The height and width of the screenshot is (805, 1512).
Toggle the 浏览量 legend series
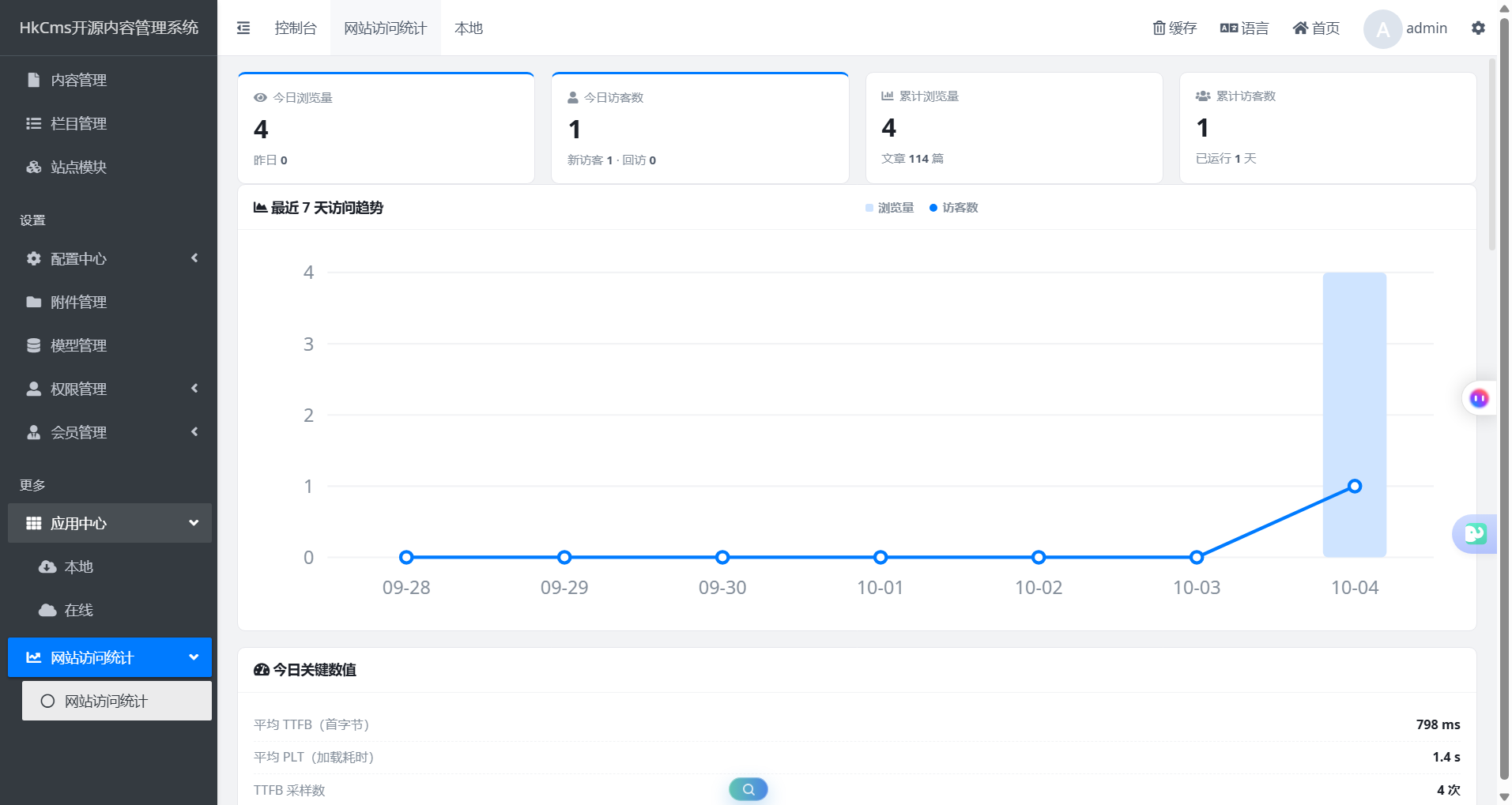889,208
